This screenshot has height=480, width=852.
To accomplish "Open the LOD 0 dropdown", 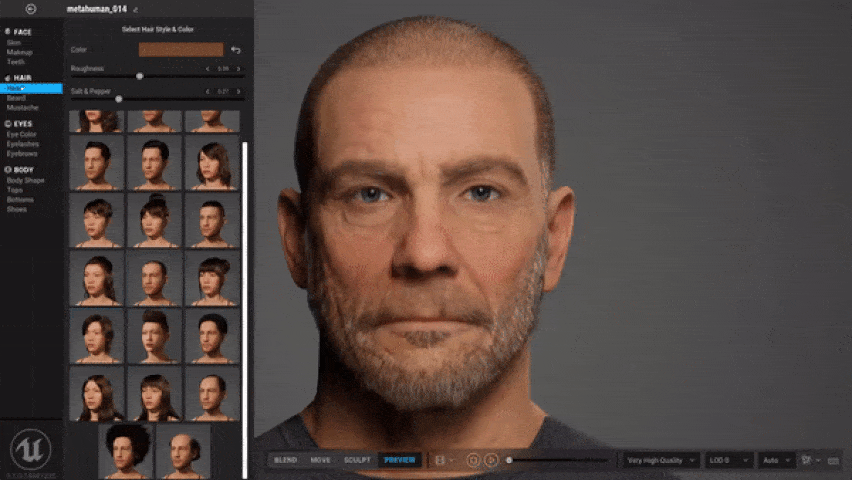I will [729, 460].
